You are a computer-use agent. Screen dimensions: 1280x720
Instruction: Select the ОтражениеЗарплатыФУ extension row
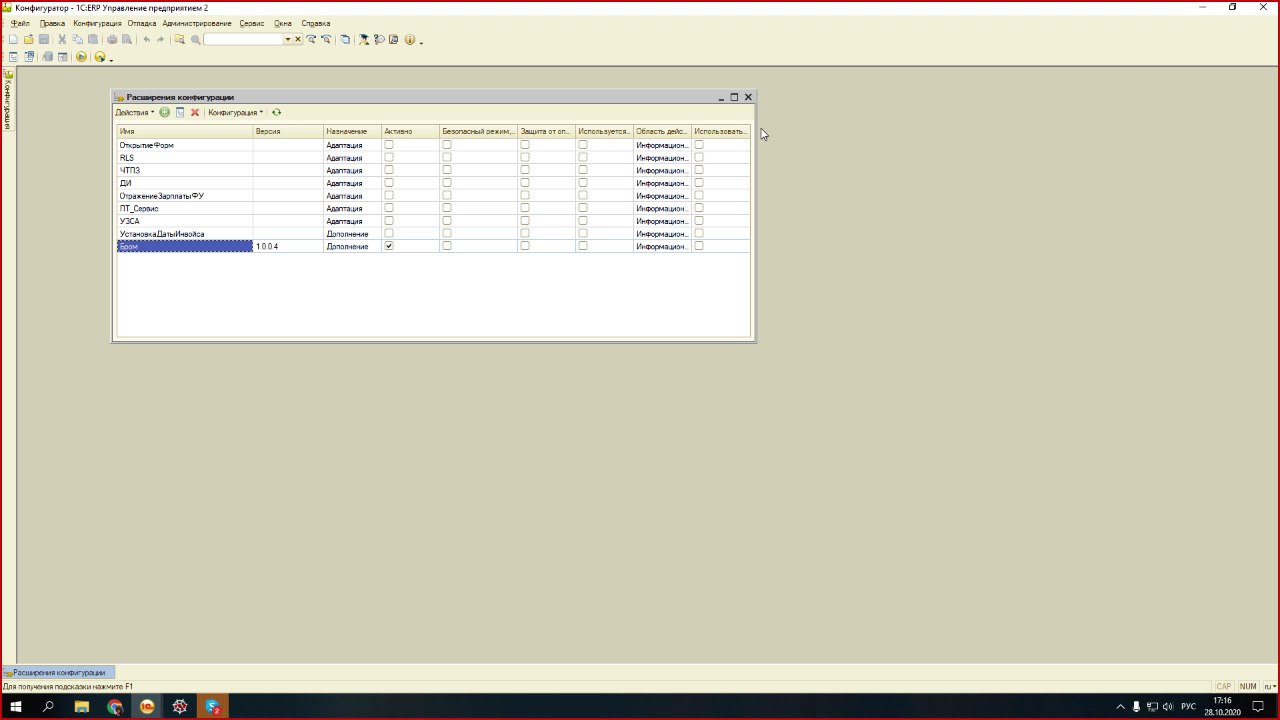pyautogui.click(x=433, y=195)
